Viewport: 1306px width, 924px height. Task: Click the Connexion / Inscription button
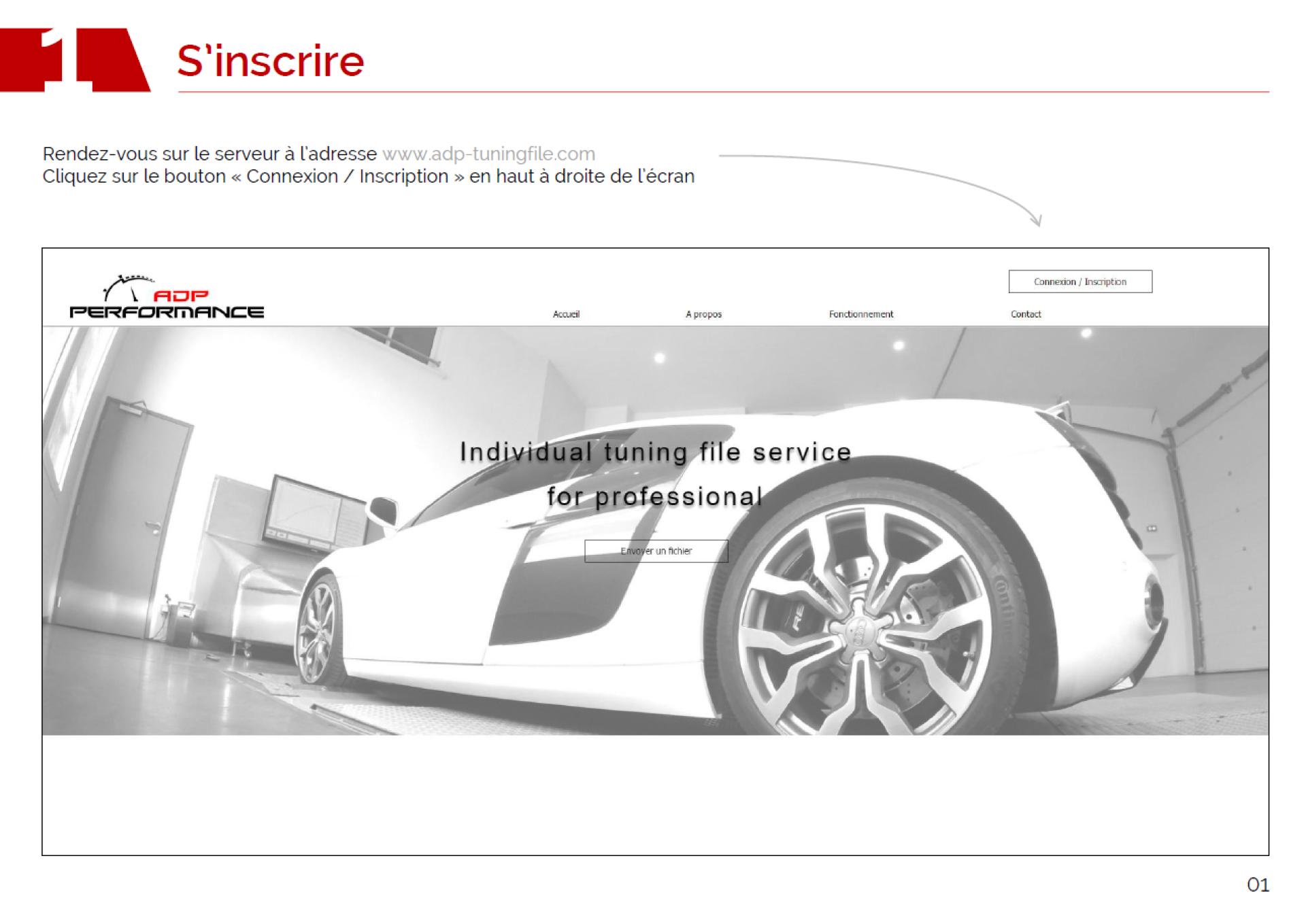point(1079,281)
